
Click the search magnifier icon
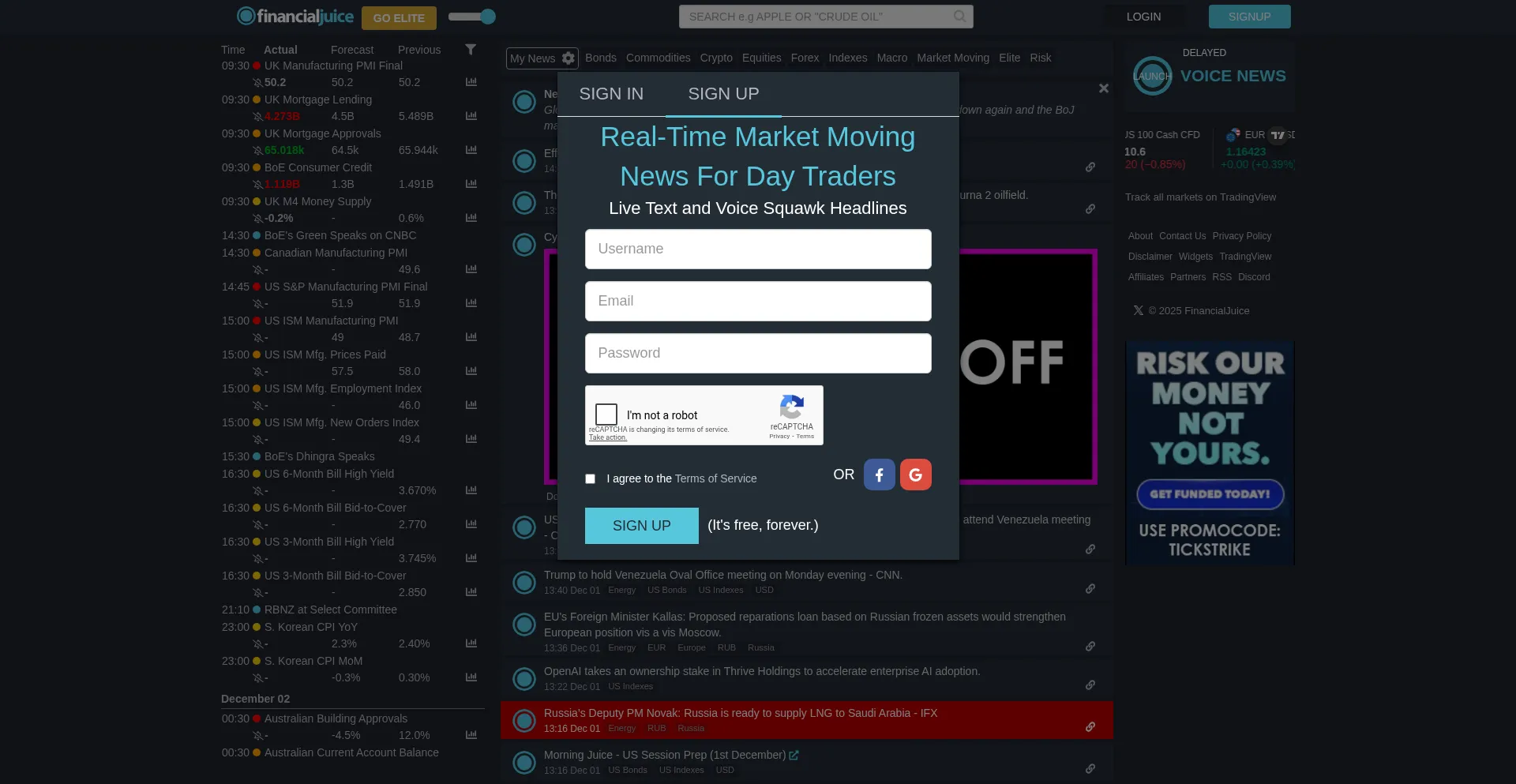click(x=959, y=17)
